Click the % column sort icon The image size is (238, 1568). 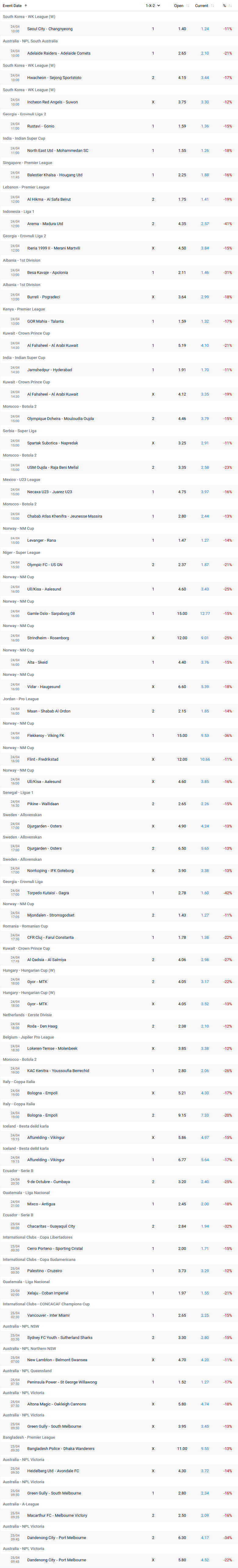click(229, 5)
